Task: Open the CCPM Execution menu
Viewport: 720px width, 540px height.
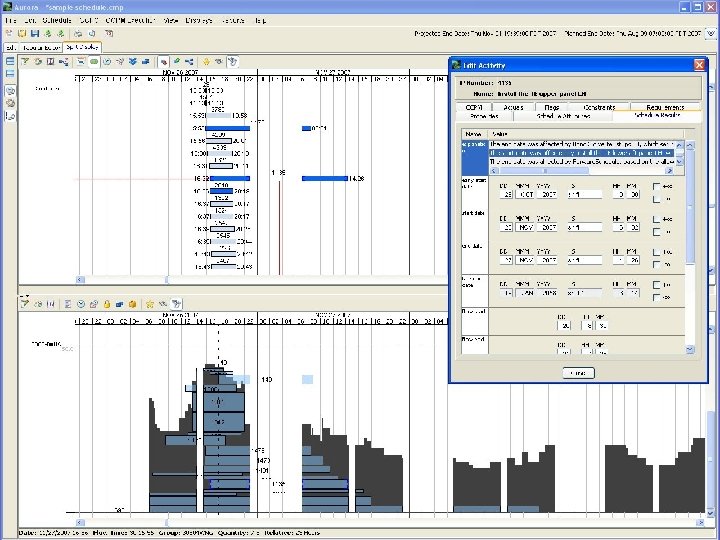Action: (130, 20)
